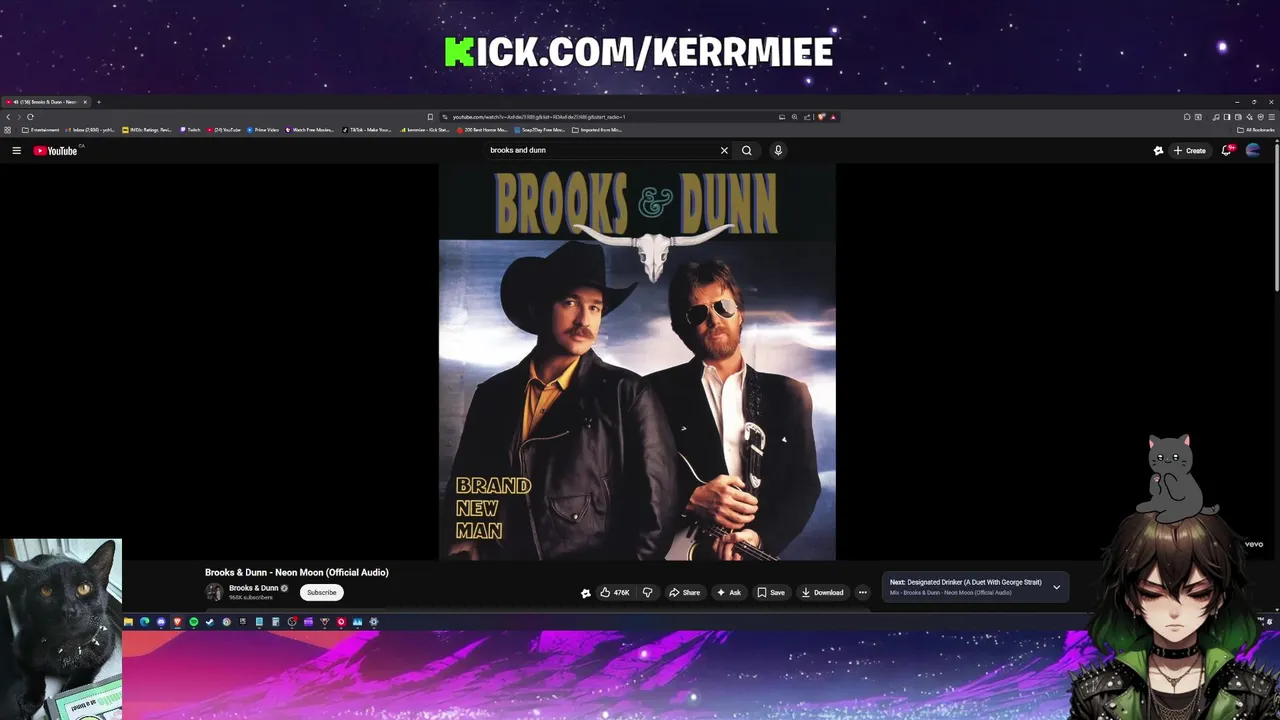Open the TikTok bookmark
The image size is (1280, 720).
coord(366,130)
